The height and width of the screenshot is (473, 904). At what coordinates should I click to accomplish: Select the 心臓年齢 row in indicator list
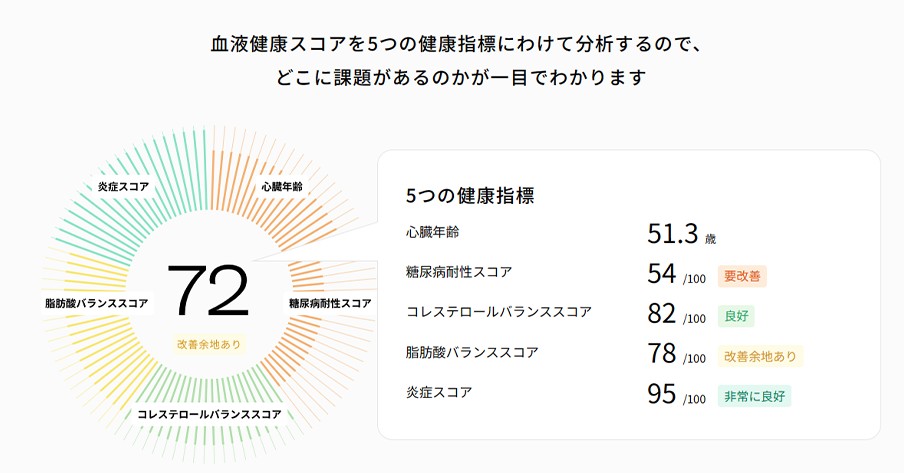point(433,233)
